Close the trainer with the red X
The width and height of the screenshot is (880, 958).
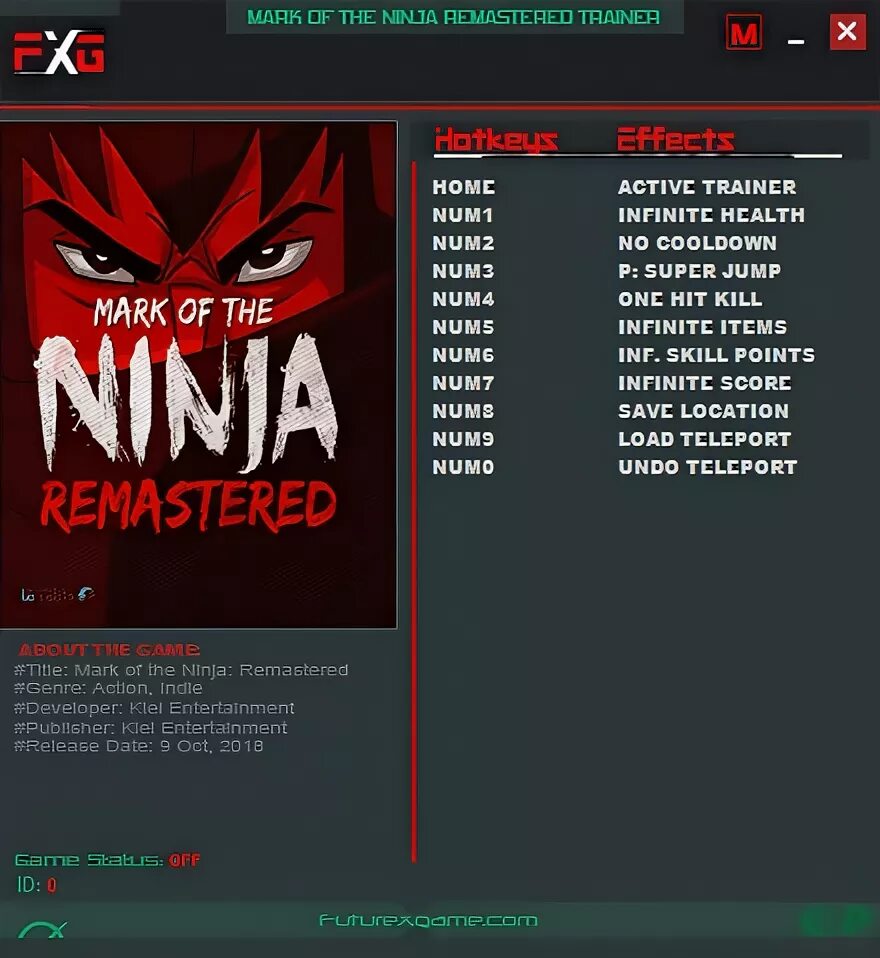848,32
